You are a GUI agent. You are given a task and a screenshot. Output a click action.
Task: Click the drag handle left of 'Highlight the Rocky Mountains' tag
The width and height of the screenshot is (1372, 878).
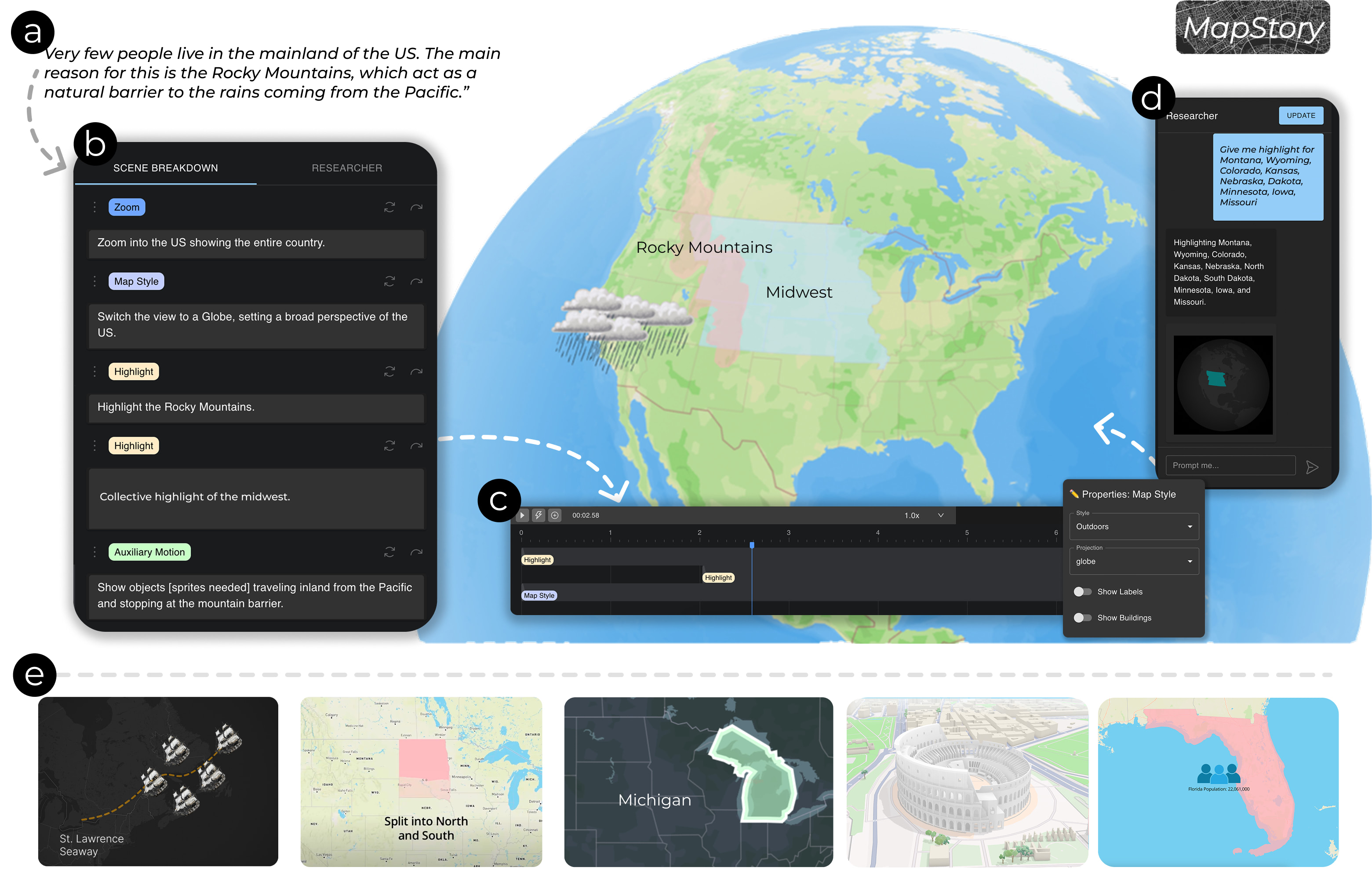pos(95,372)
